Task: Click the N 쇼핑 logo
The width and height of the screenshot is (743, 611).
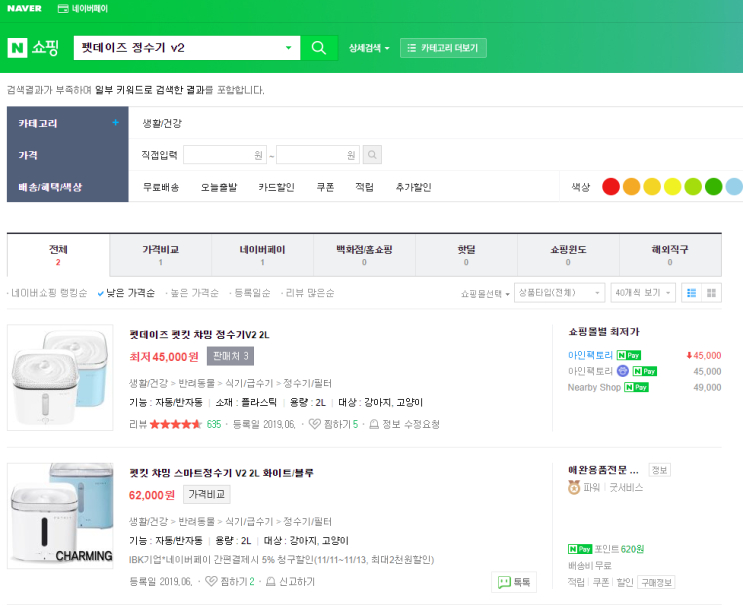Action: (x=33, y=48)
